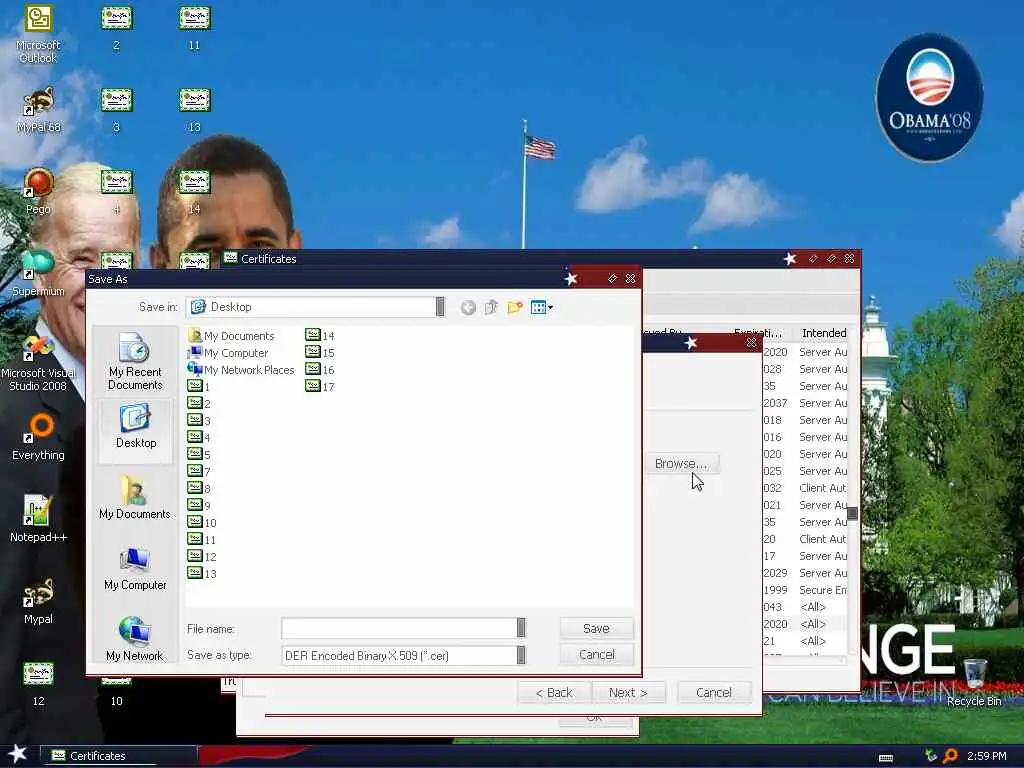Screen dimensions: 1024x768
Task: Select desktop certificate icon named 3
Action: tap(116, 110)
